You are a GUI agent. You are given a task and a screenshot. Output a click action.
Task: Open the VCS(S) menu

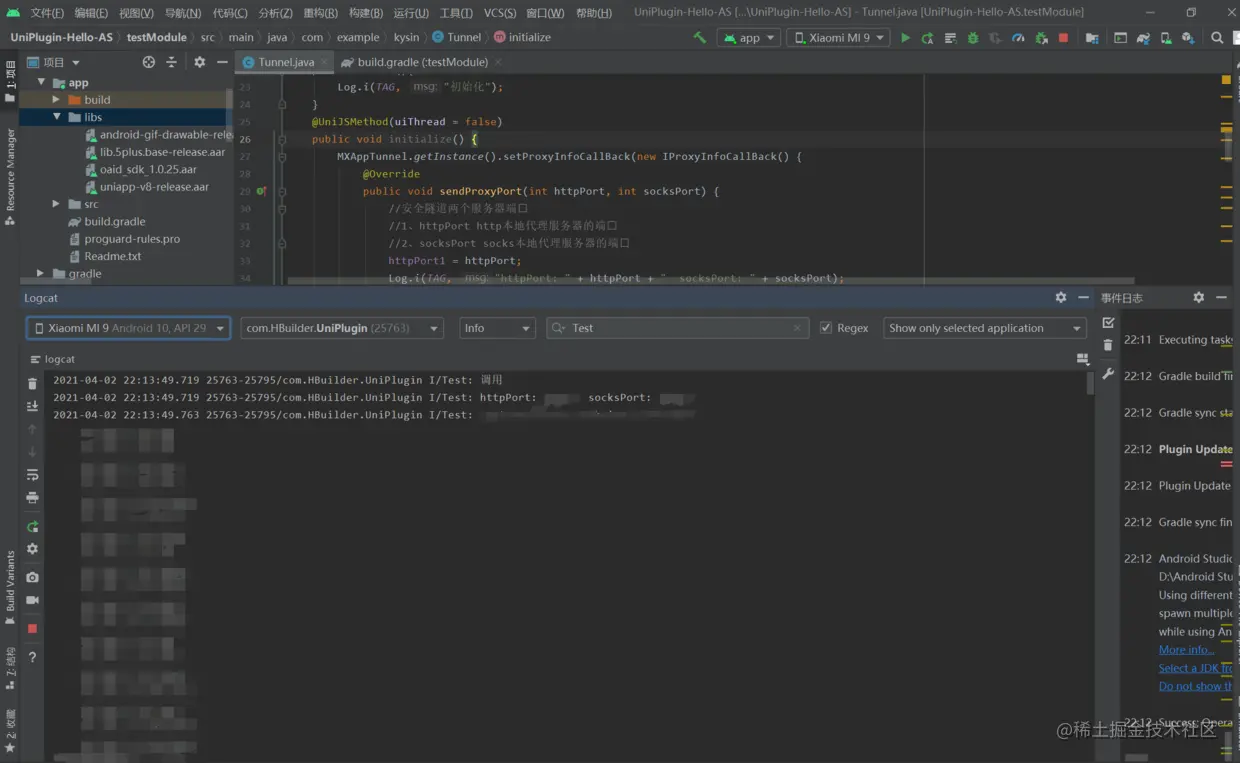pyautogui.click(x=500, y=13)
